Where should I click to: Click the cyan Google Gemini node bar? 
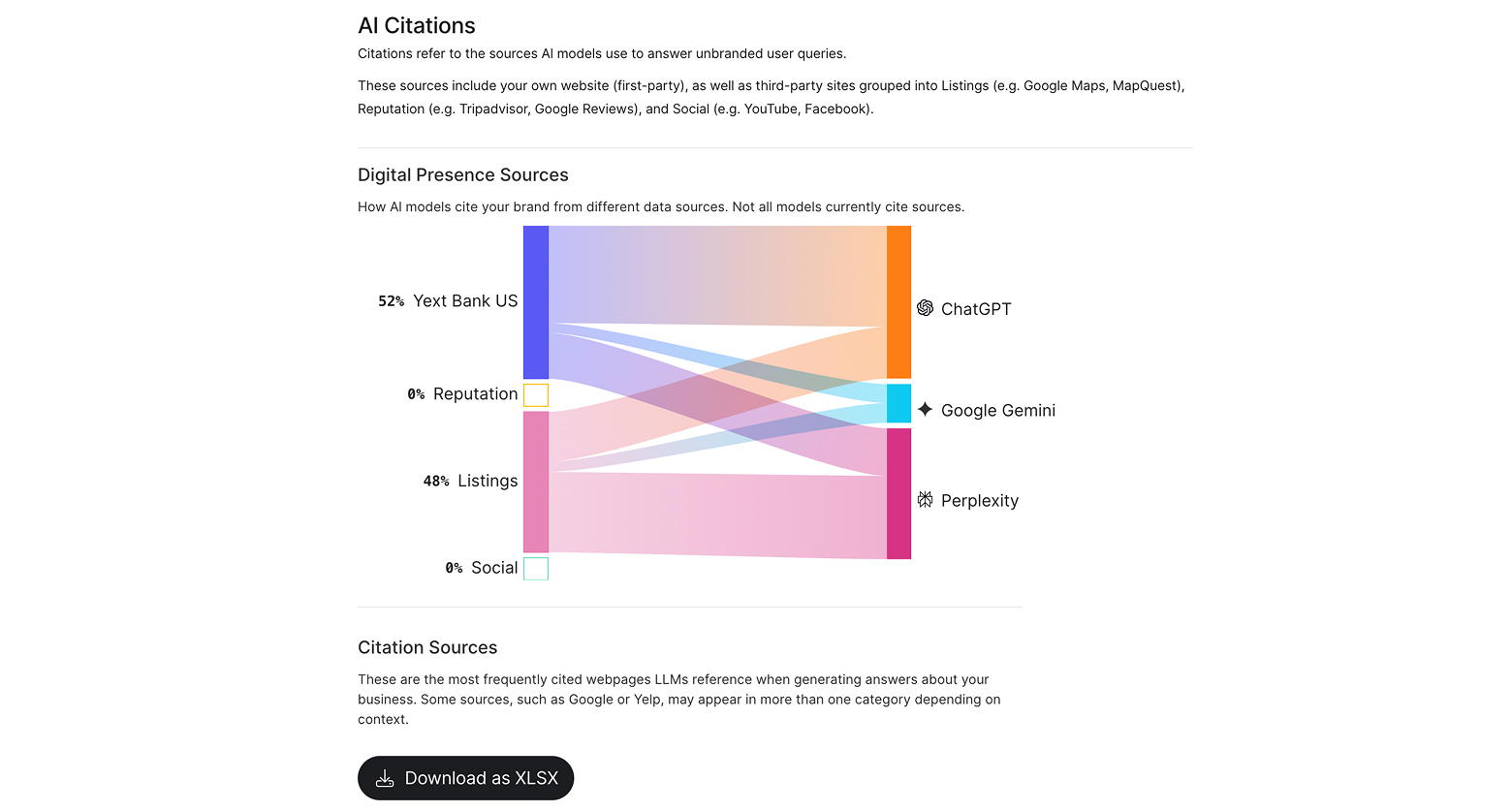(898, 403)
